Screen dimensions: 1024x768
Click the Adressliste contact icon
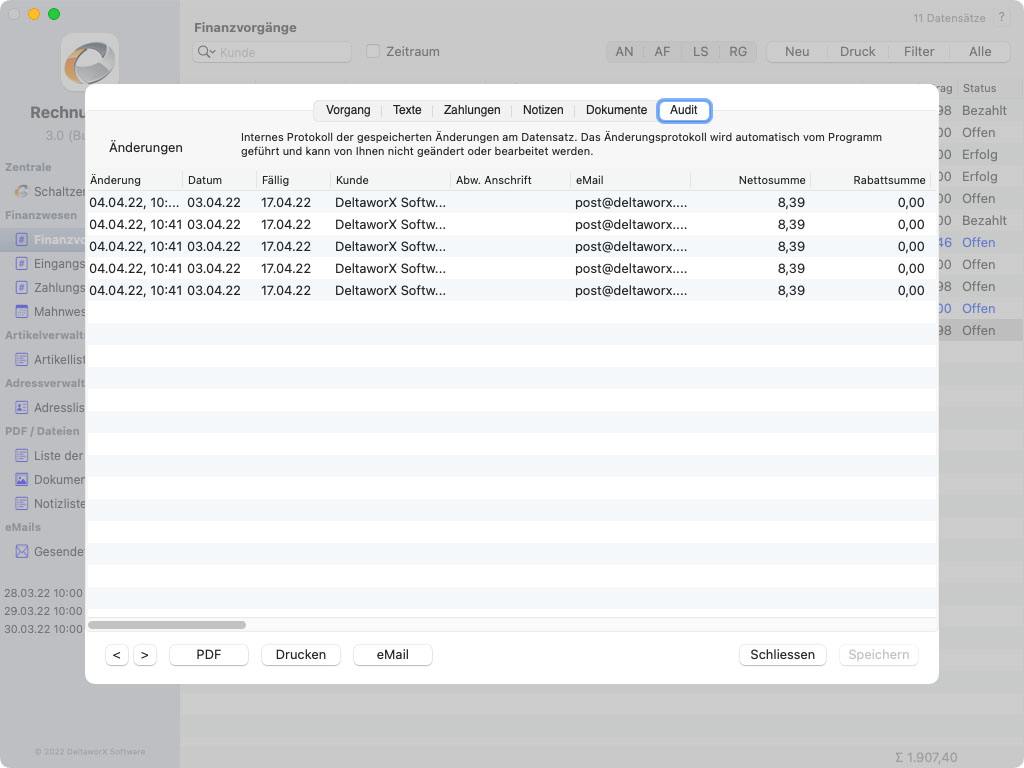(x=21, y=407)
